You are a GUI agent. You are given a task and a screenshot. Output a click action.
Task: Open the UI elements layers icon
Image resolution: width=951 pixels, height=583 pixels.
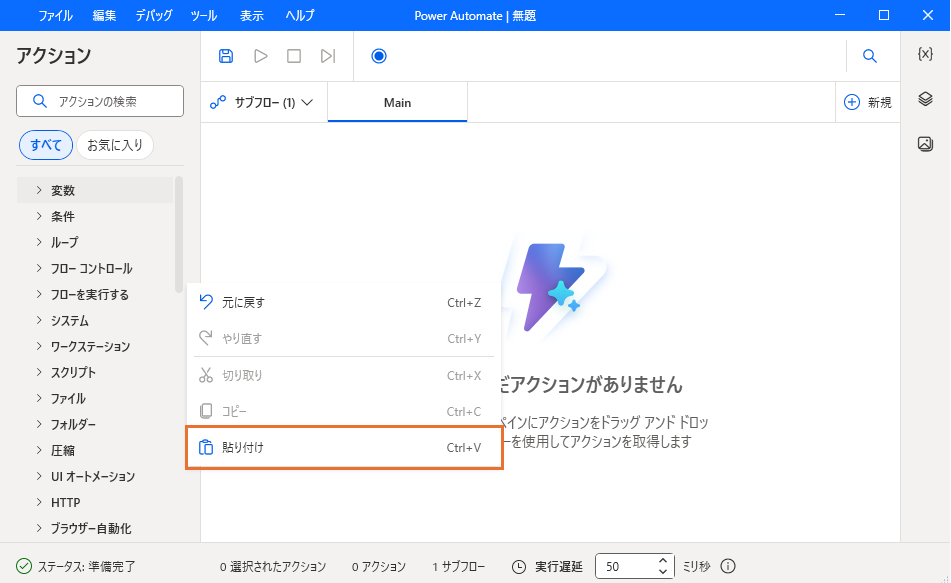pos(925,99)
